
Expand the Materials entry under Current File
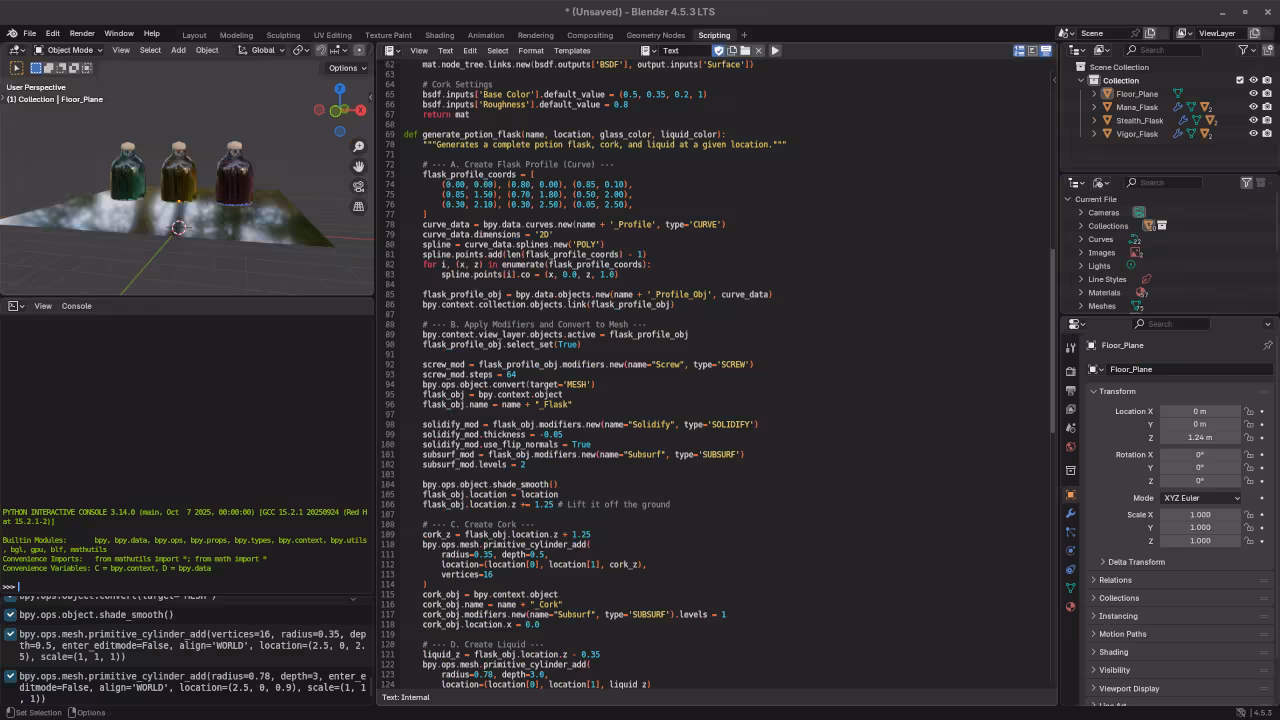tap(1081, 292)
